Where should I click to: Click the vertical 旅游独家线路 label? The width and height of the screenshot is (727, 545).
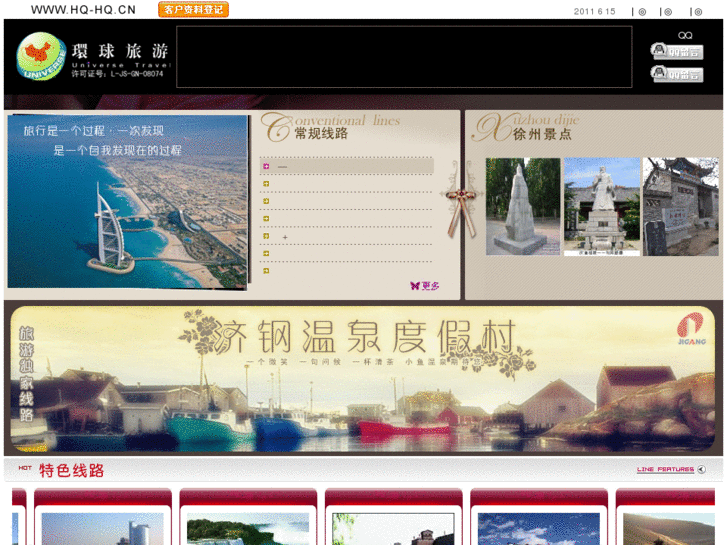26,373
